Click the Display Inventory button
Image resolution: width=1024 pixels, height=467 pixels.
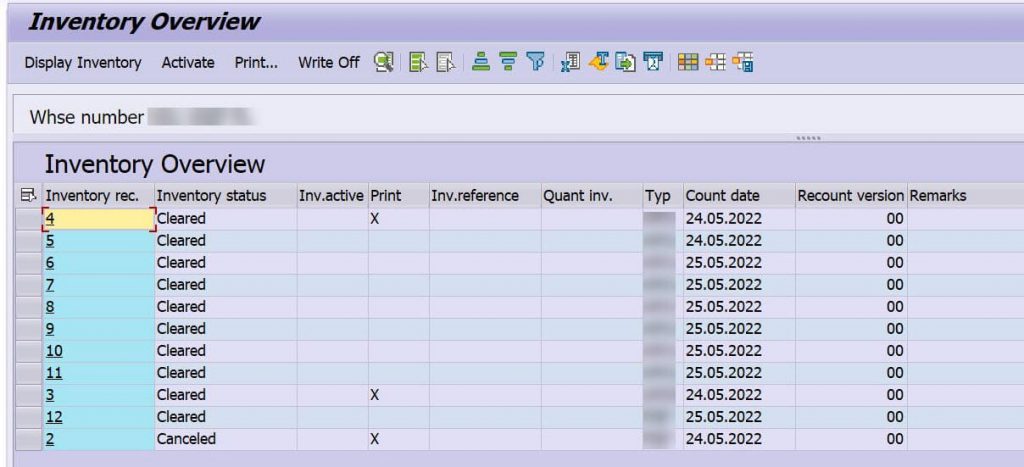pyautogui.click(x=83, y=63)
